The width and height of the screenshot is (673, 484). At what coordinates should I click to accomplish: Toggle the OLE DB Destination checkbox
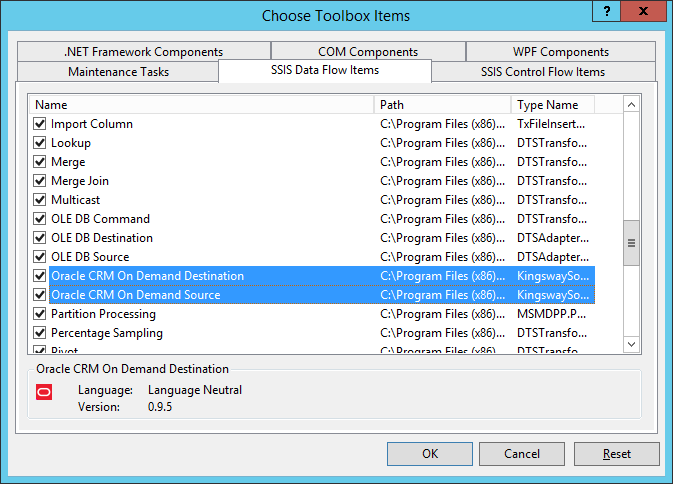[40, 238]
